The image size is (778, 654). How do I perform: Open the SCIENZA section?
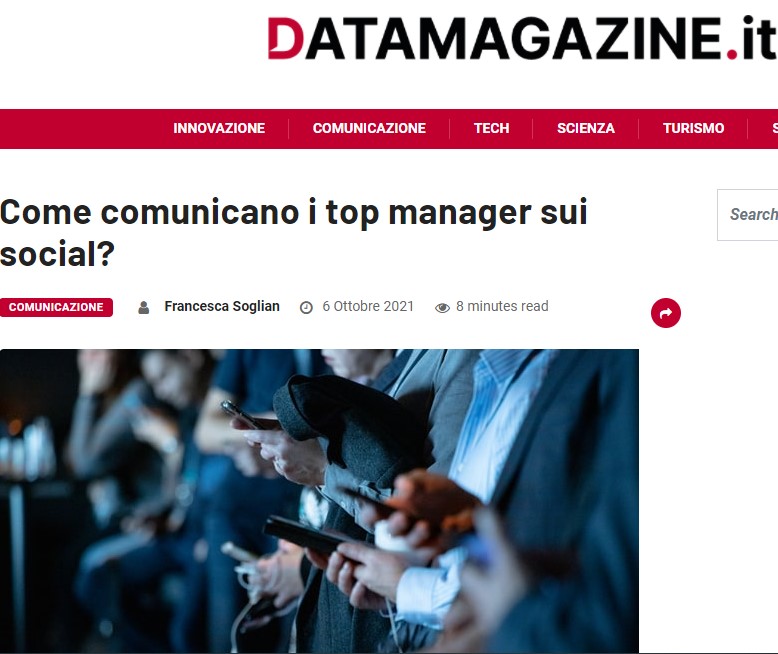tap(585, 128)
